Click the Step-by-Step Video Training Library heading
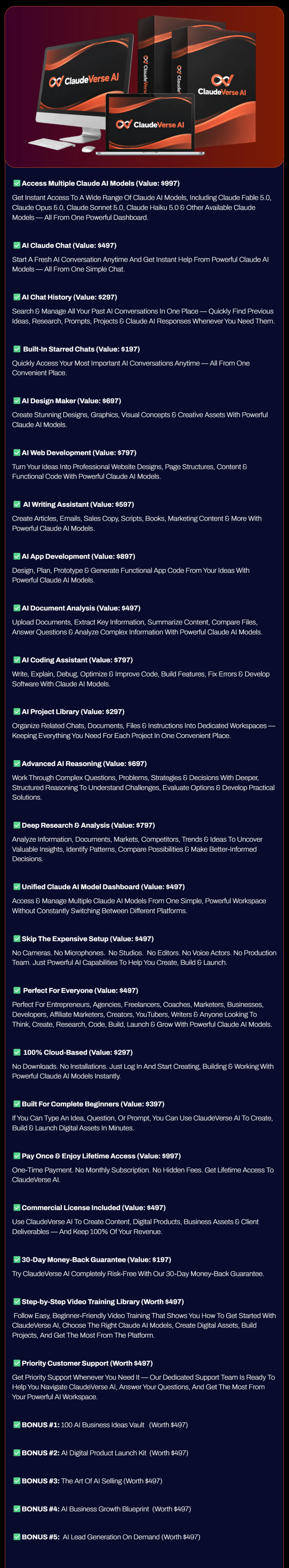This screenshot has width=289, height=1568. pyautogui.click(x=102, y=1302)
